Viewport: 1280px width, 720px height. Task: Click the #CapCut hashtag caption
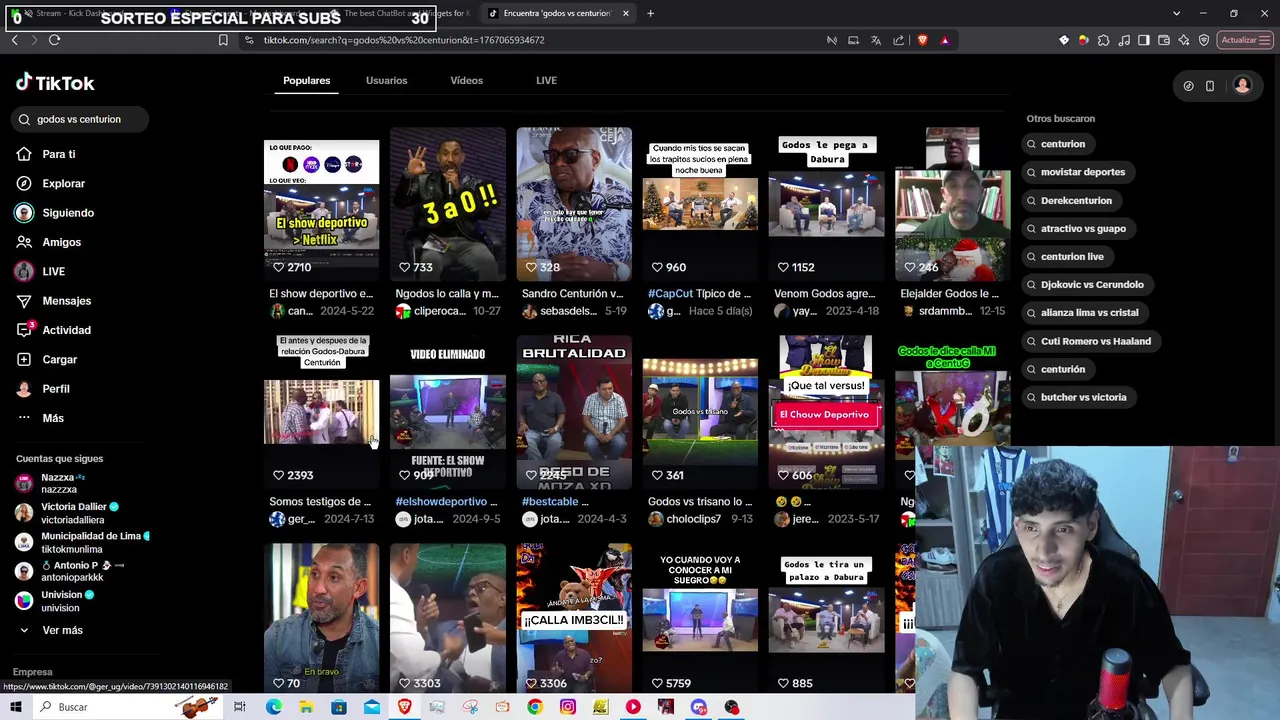pos(671,294)
